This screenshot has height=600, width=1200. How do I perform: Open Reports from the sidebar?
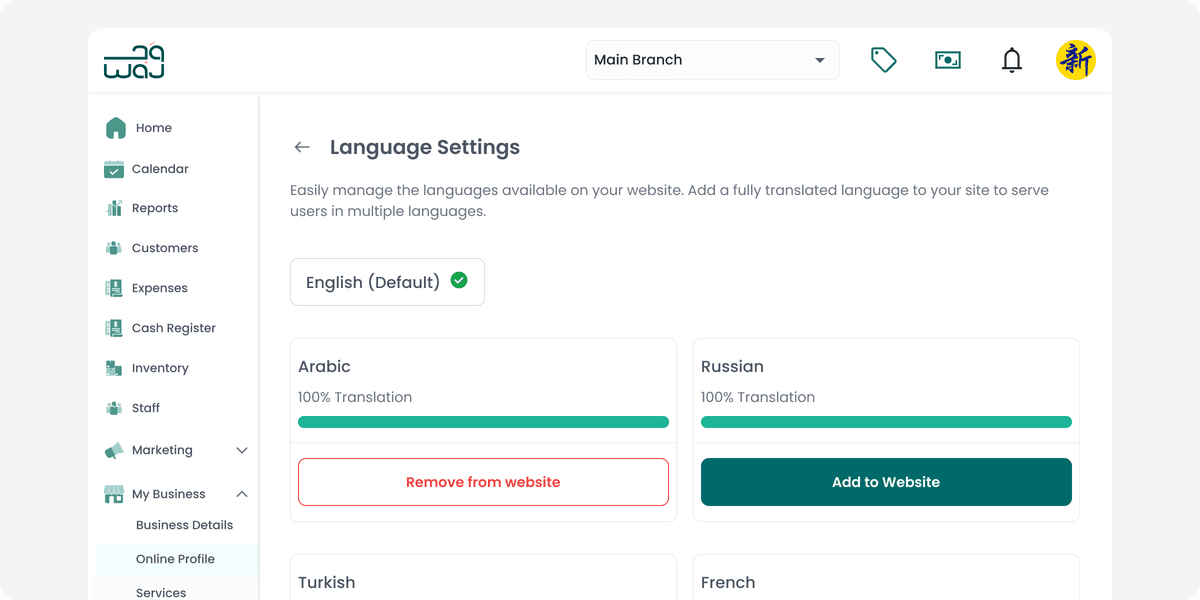click(x=115, y=208)
